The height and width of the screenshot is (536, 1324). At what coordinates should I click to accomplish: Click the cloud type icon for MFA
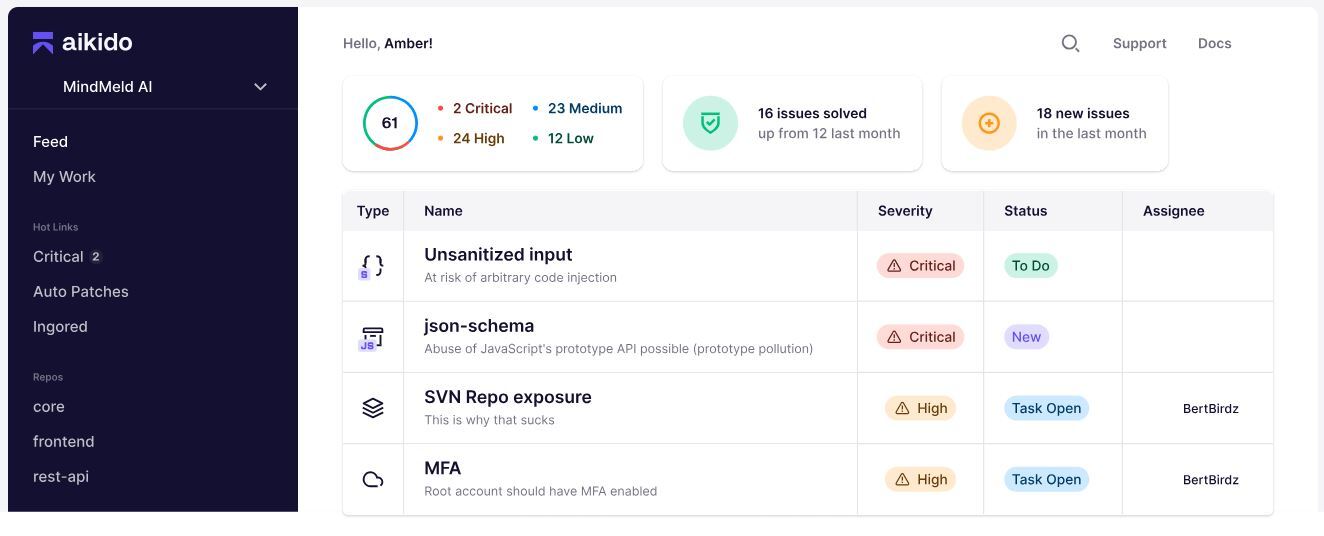(373, 480)
